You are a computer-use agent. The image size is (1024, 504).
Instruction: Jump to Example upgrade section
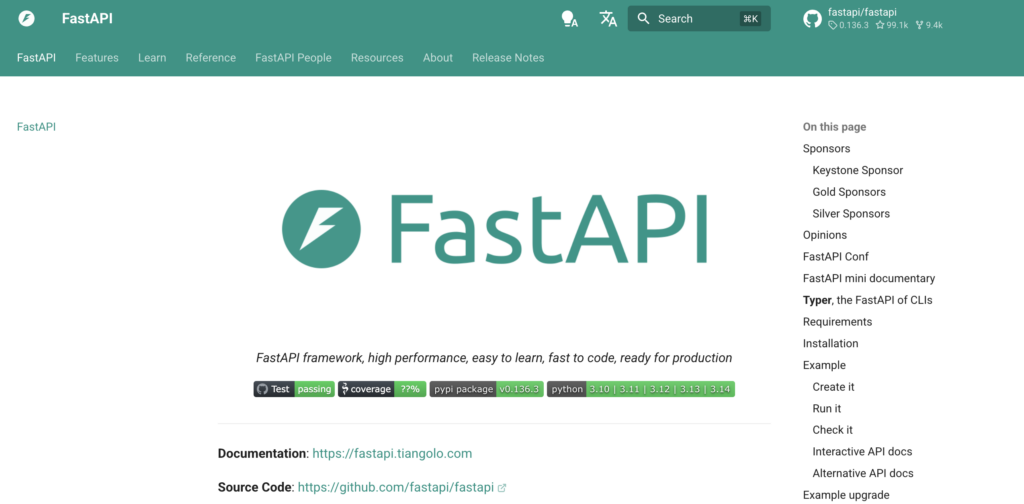point(846,495)
